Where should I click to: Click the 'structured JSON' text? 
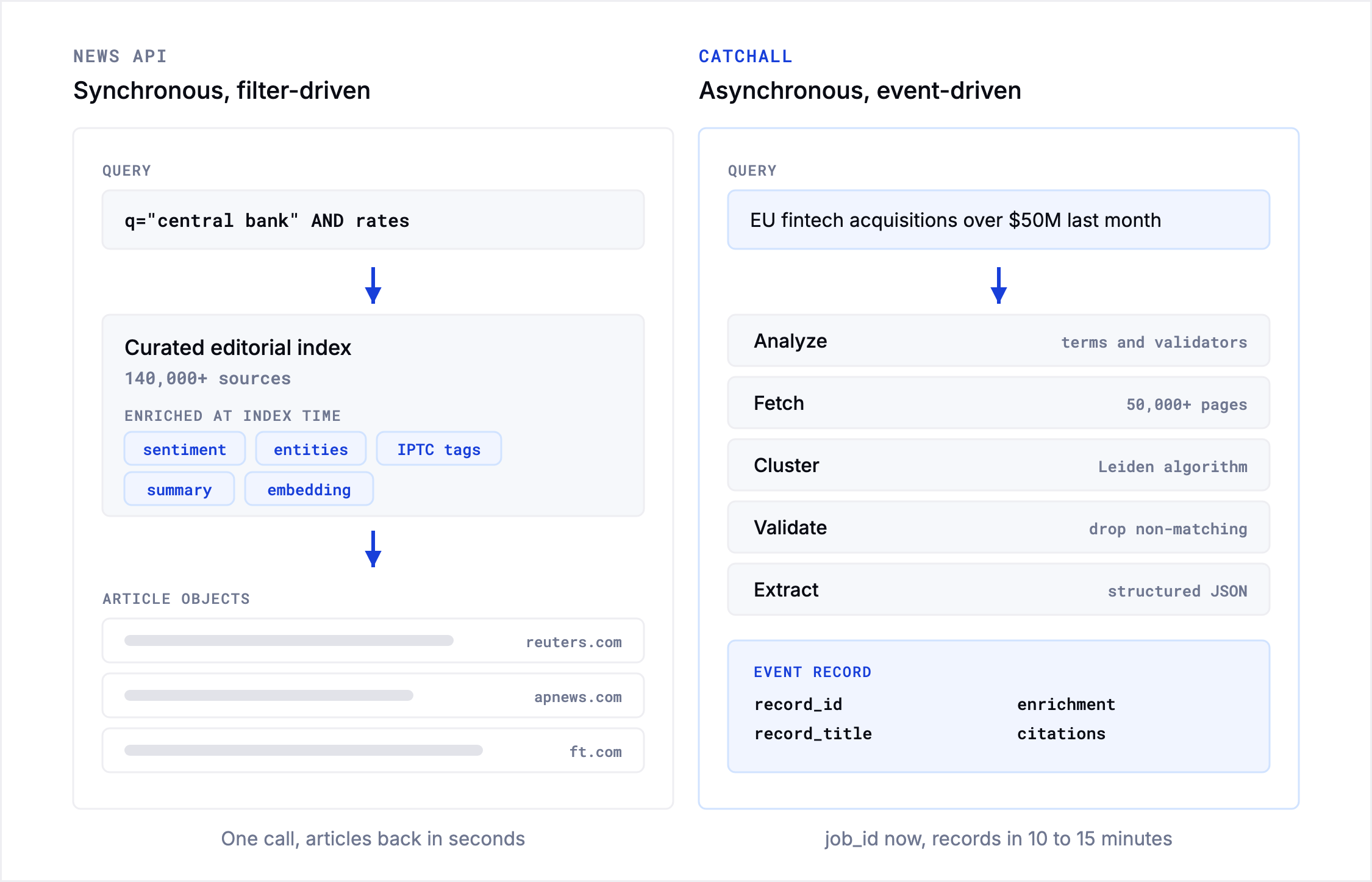click(x=1177, y=591)
